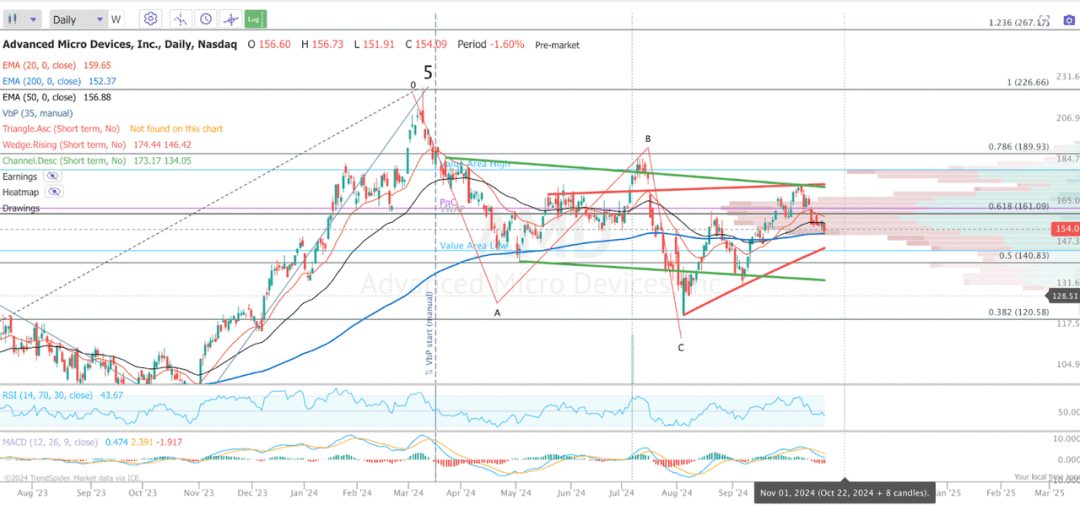Click the MACD (12, 26, 9, close) label

point(50,442)
